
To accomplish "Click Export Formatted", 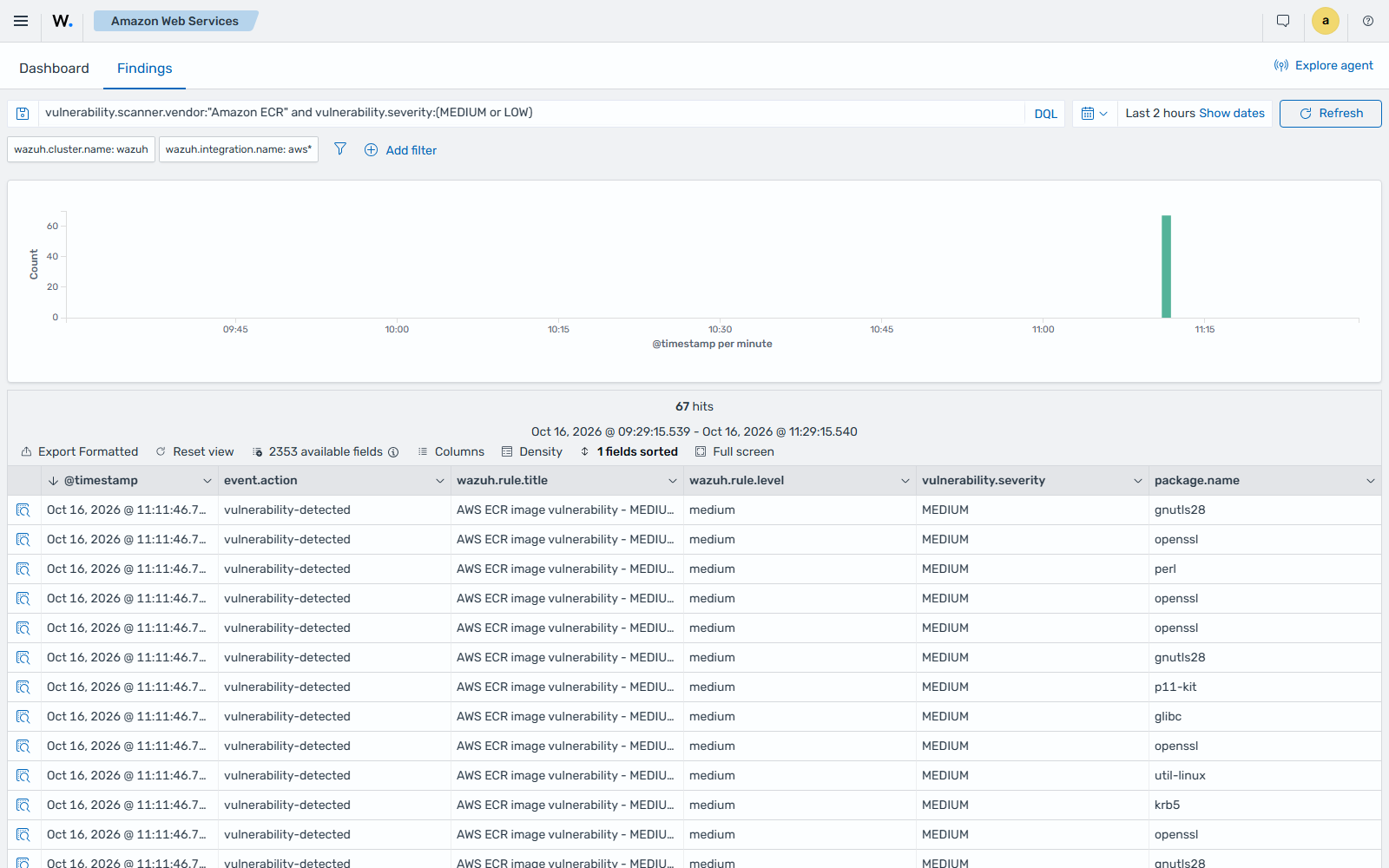I will [80, 451].
